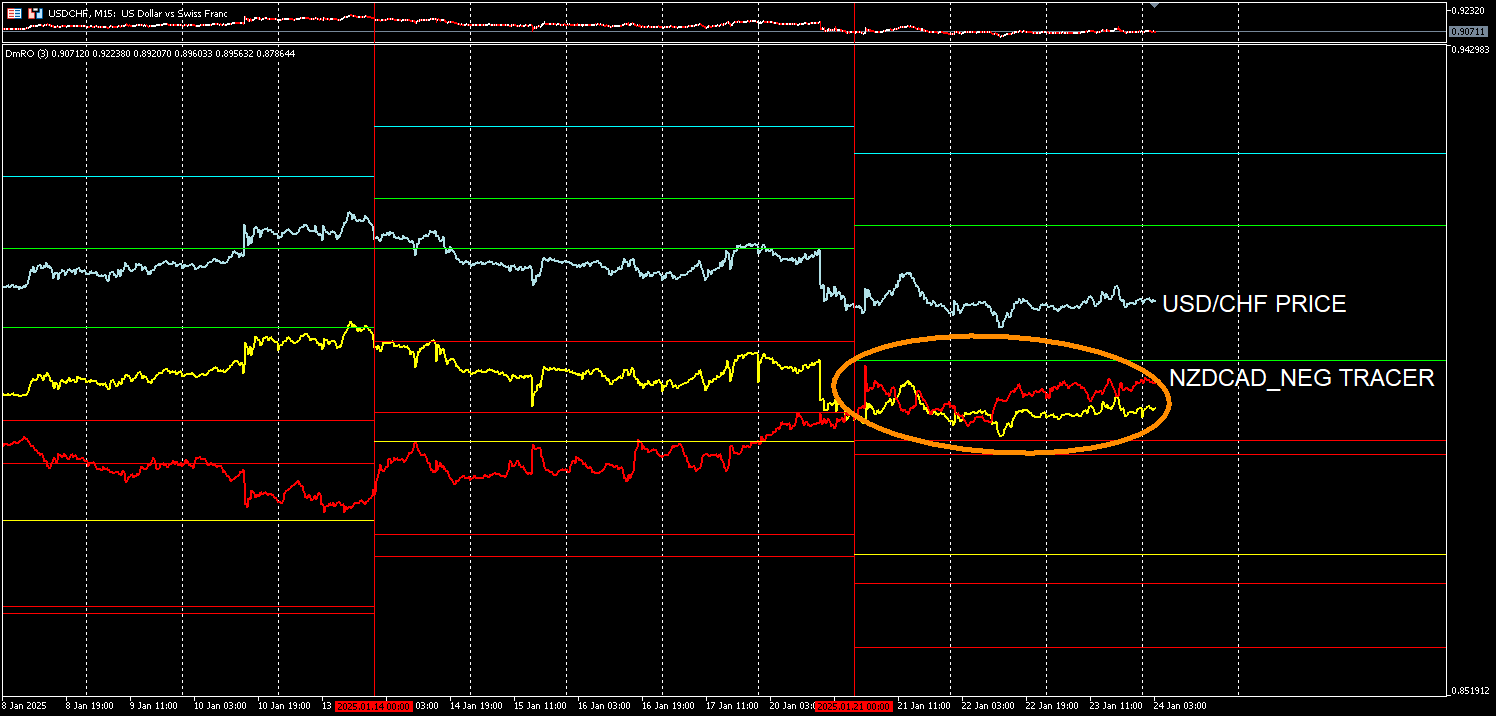The image size is (1496, 716).
Task: Click the 0.92320 price scale value
Action: click(1467, 10)
